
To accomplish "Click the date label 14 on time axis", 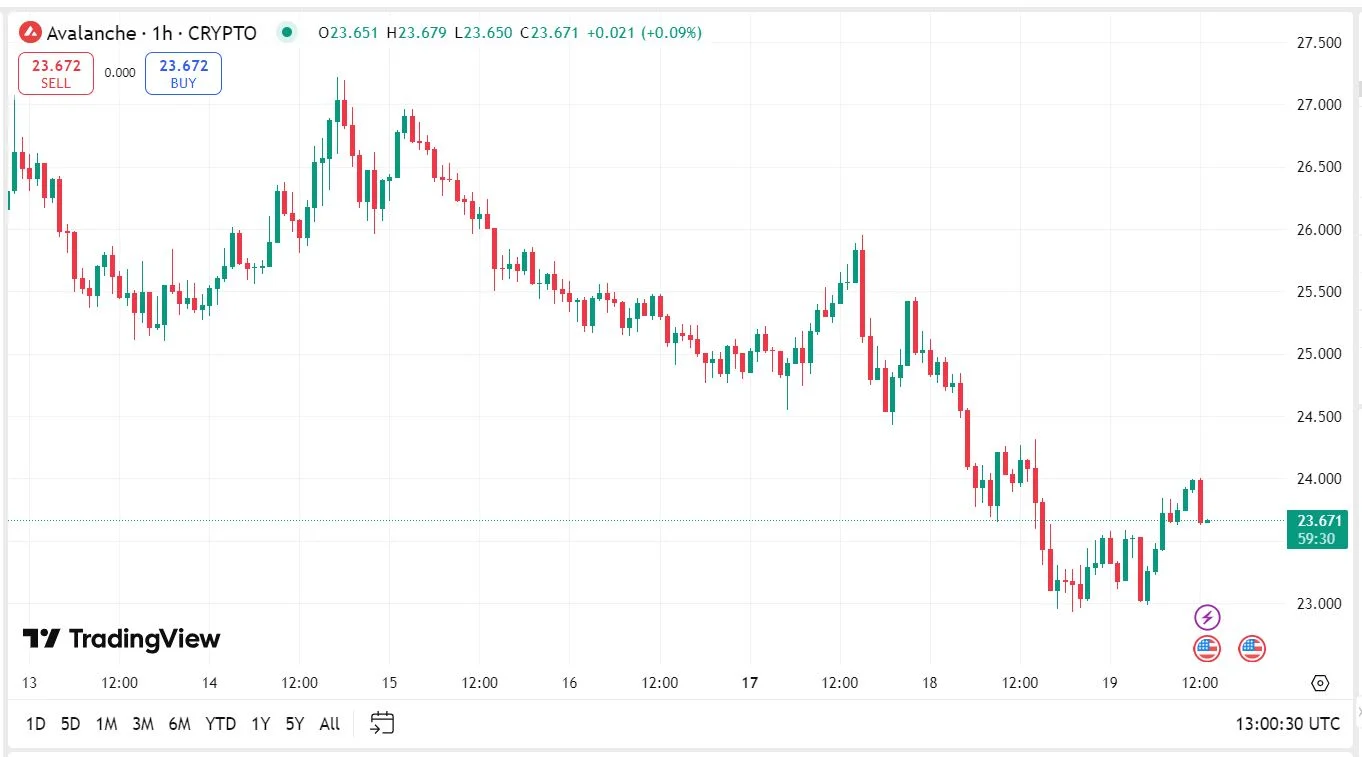I will 209,683.
